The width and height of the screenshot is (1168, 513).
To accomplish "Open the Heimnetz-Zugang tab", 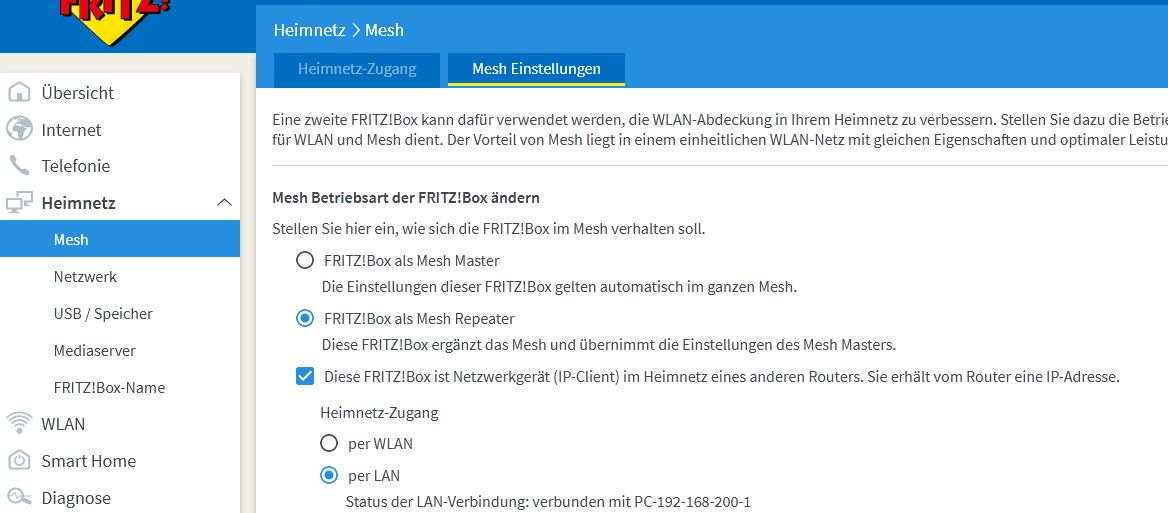I will [x=357, y=69].
